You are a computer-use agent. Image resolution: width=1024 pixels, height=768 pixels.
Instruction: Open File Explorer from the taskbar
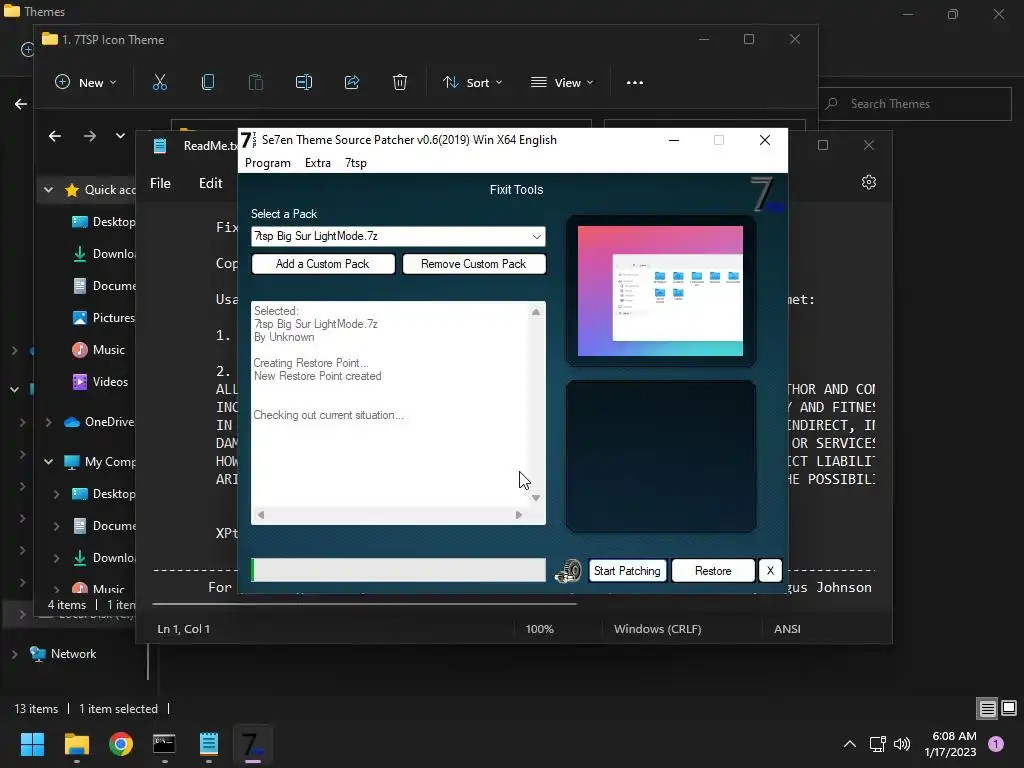(x=76, y=744)
